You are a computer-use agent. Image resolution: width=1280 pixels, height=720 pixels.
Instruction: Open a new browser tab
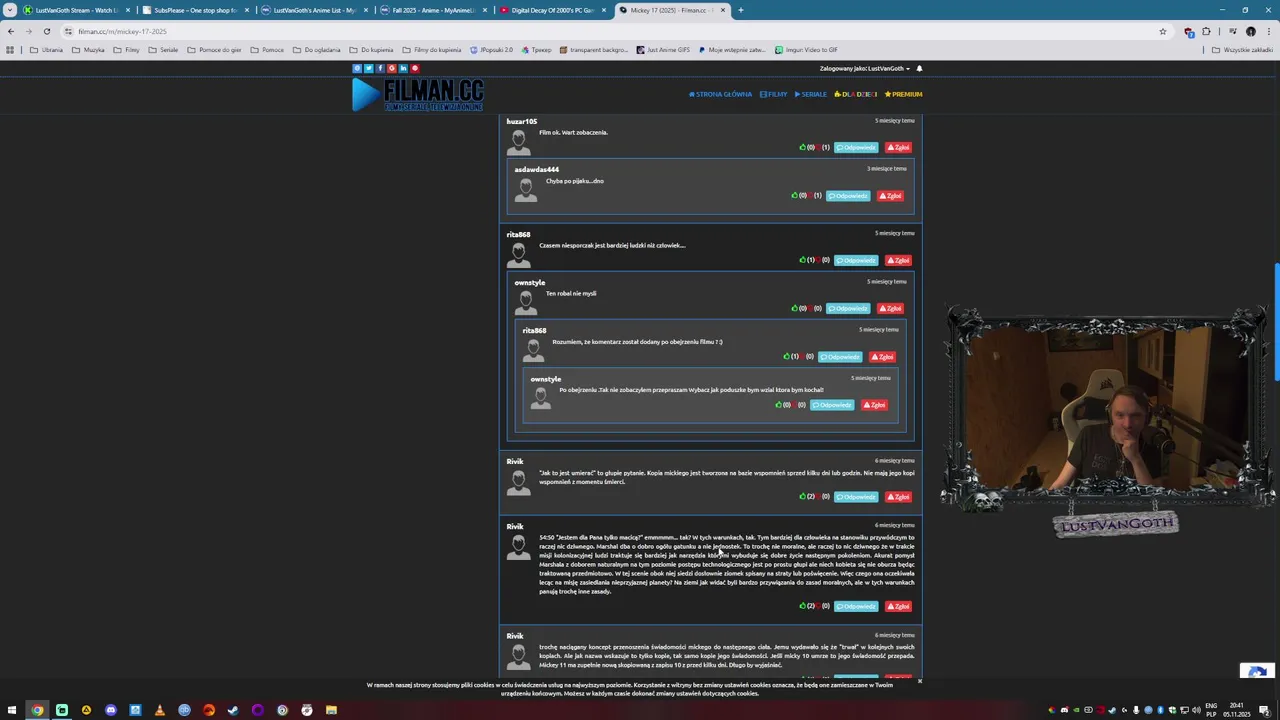point(740,10)
